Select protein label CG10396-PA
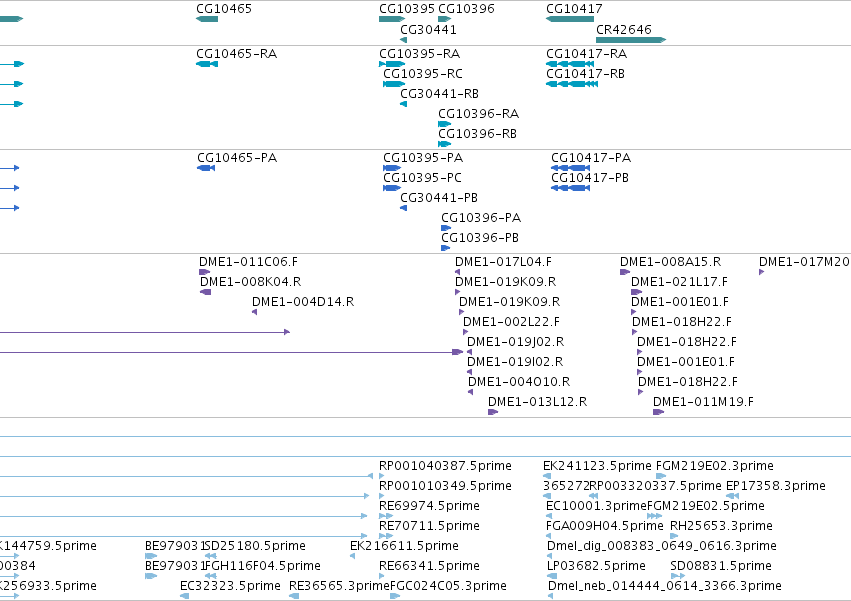This screenshot has height=601, width=851. coord(481,218)
